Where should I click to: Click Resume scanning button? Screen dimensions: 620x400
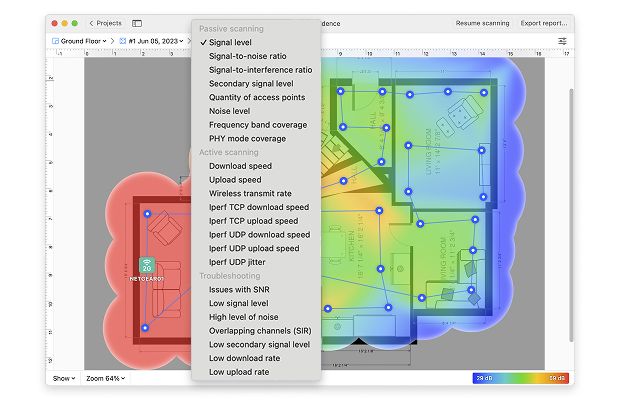coord(481,22)
